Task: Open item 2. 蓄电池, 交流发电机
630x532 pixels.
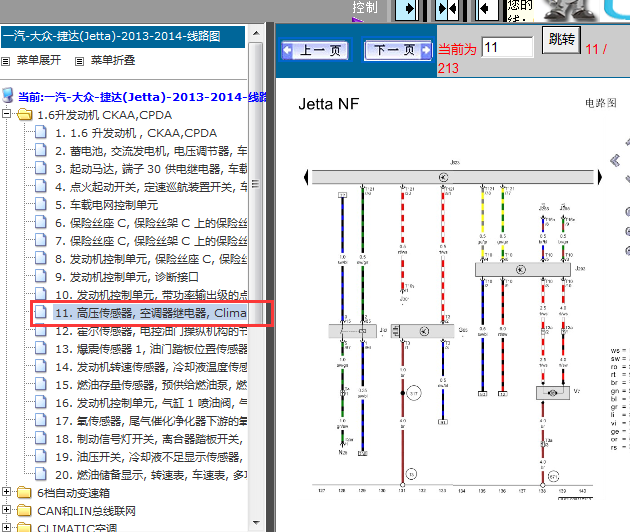Action: click(151, 151)
